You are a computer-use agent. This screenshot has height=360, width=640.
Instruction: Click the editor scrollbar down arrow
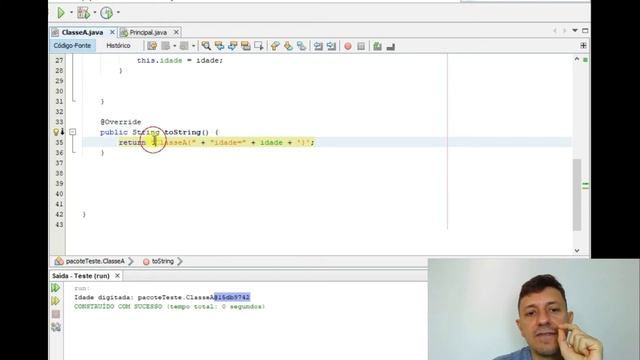pyautogui.click(x=577, y=250)
